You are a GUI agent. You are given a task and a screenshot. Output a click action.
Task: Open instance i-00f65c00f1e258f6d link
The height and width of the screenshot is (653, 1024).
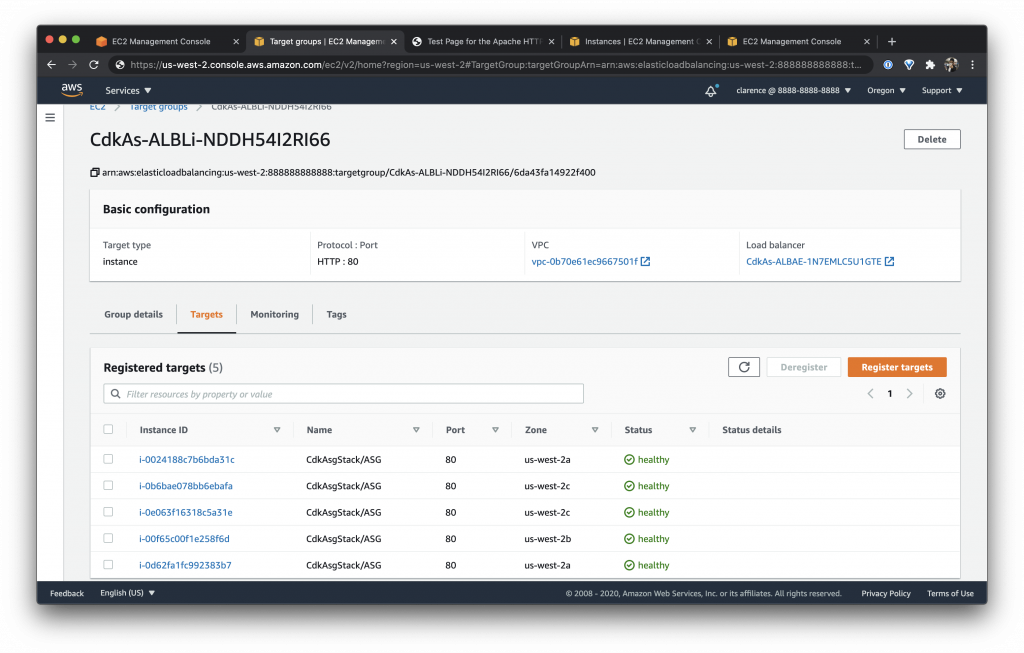point(184,539)
